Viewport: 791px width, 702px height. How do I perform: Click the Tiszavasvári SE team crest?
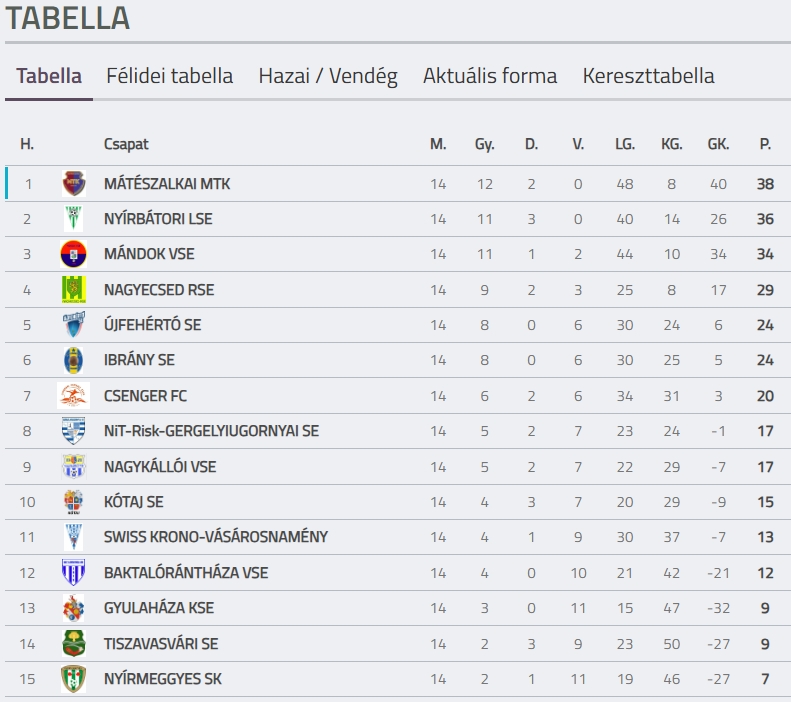73,643
